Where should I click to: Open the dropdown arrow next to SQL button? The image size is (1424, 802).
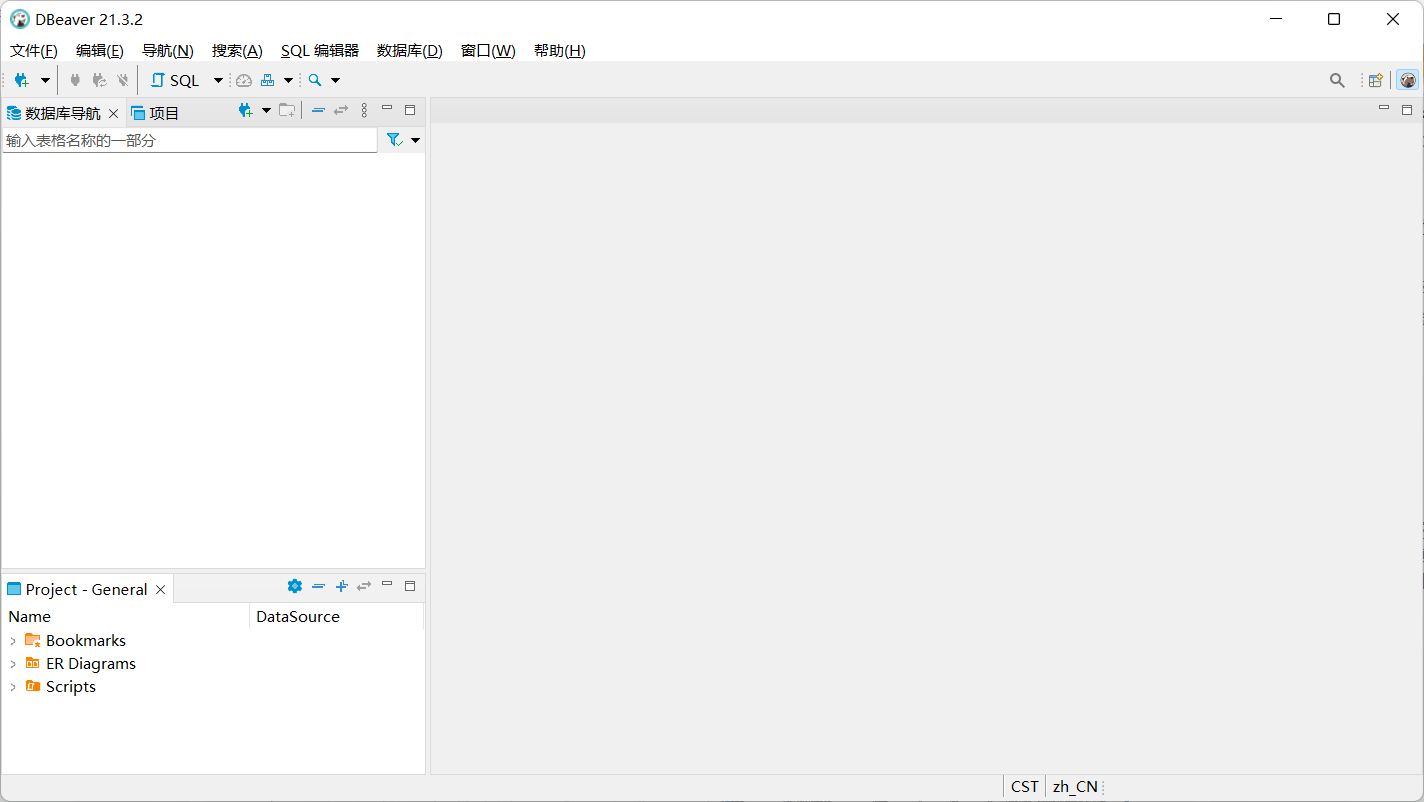(218, 80)
